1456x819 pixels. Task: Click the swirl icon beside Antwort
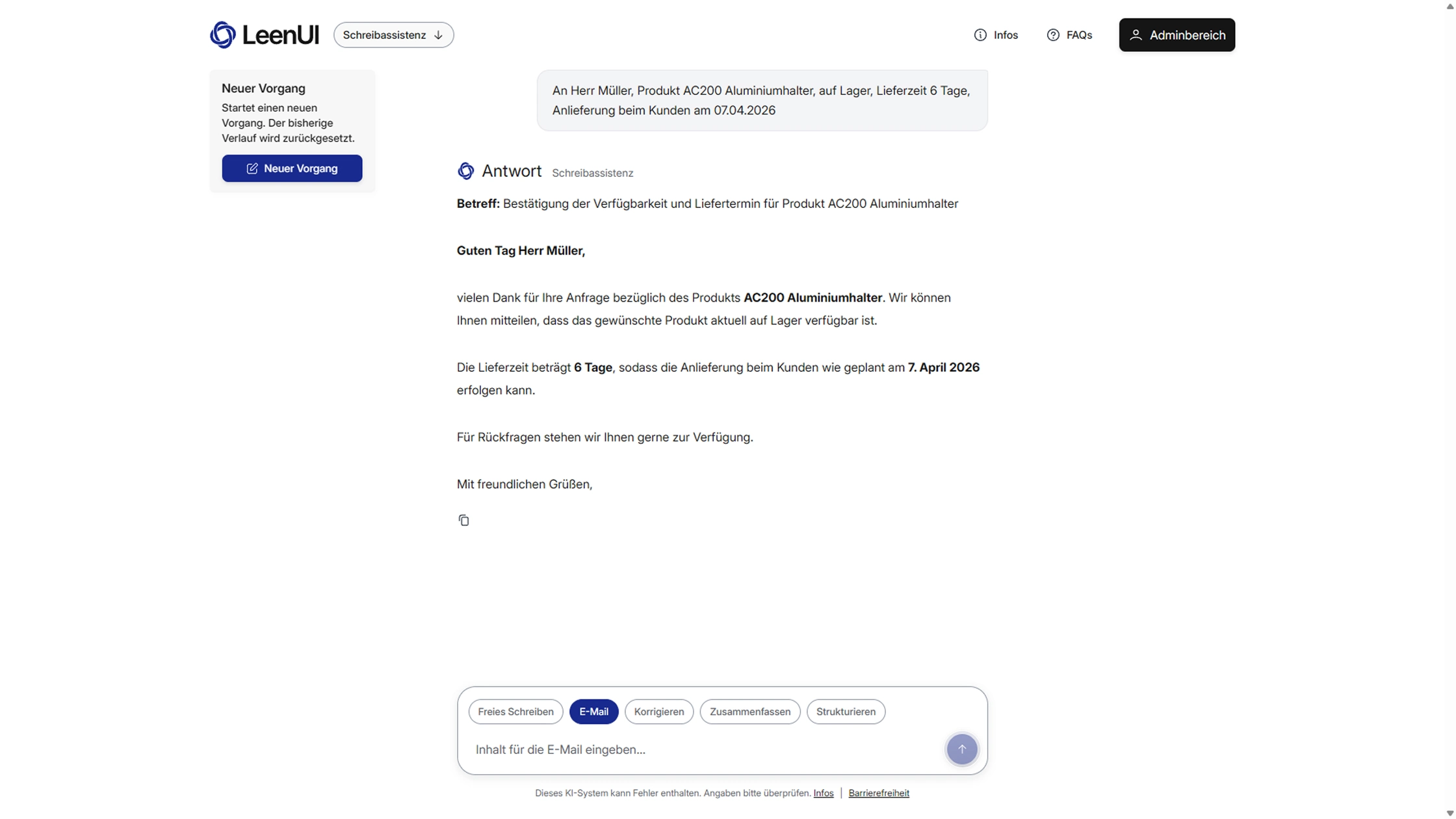(x=465, y=171)
